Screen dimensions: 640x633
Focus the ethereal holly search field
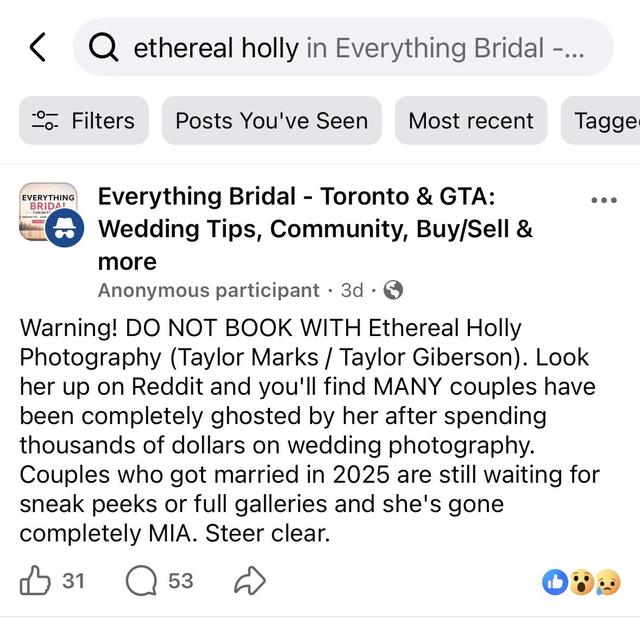(x=343, y=47)
